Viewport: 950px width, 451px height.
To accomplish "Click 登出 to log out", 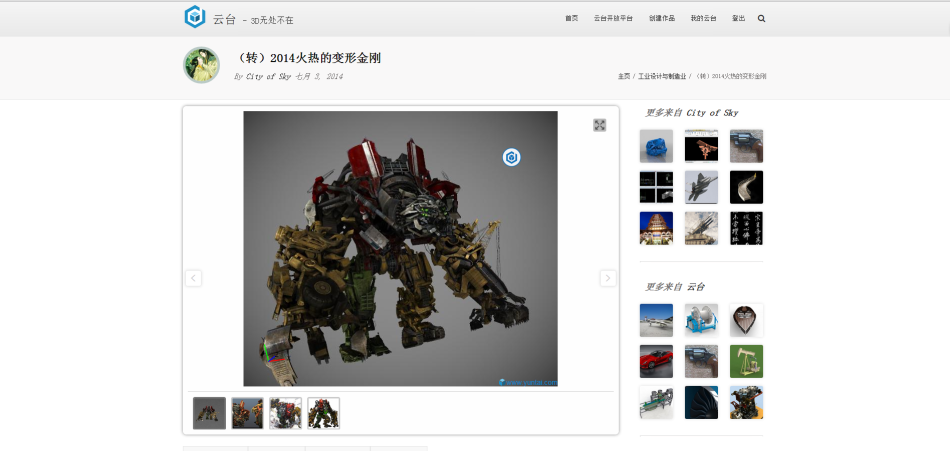I will tap(738, 18).
